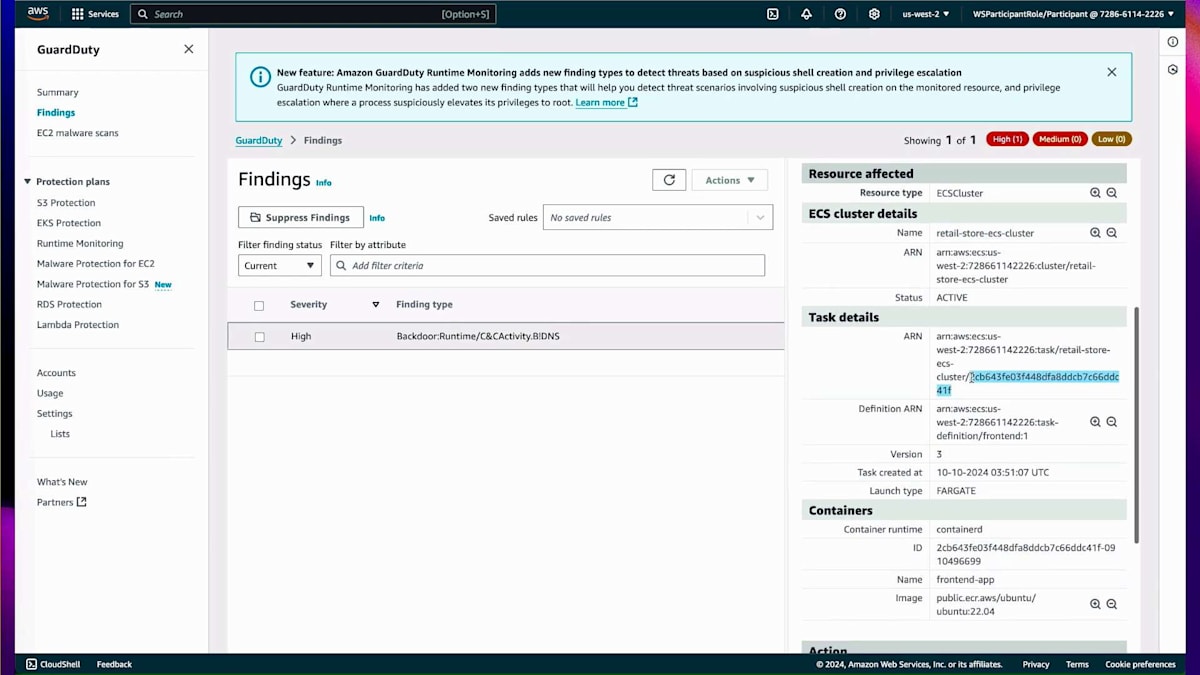Toggle the select-all findings checkbox
This screenshot has height=675, width=1200.
click(x=259, y=305)
